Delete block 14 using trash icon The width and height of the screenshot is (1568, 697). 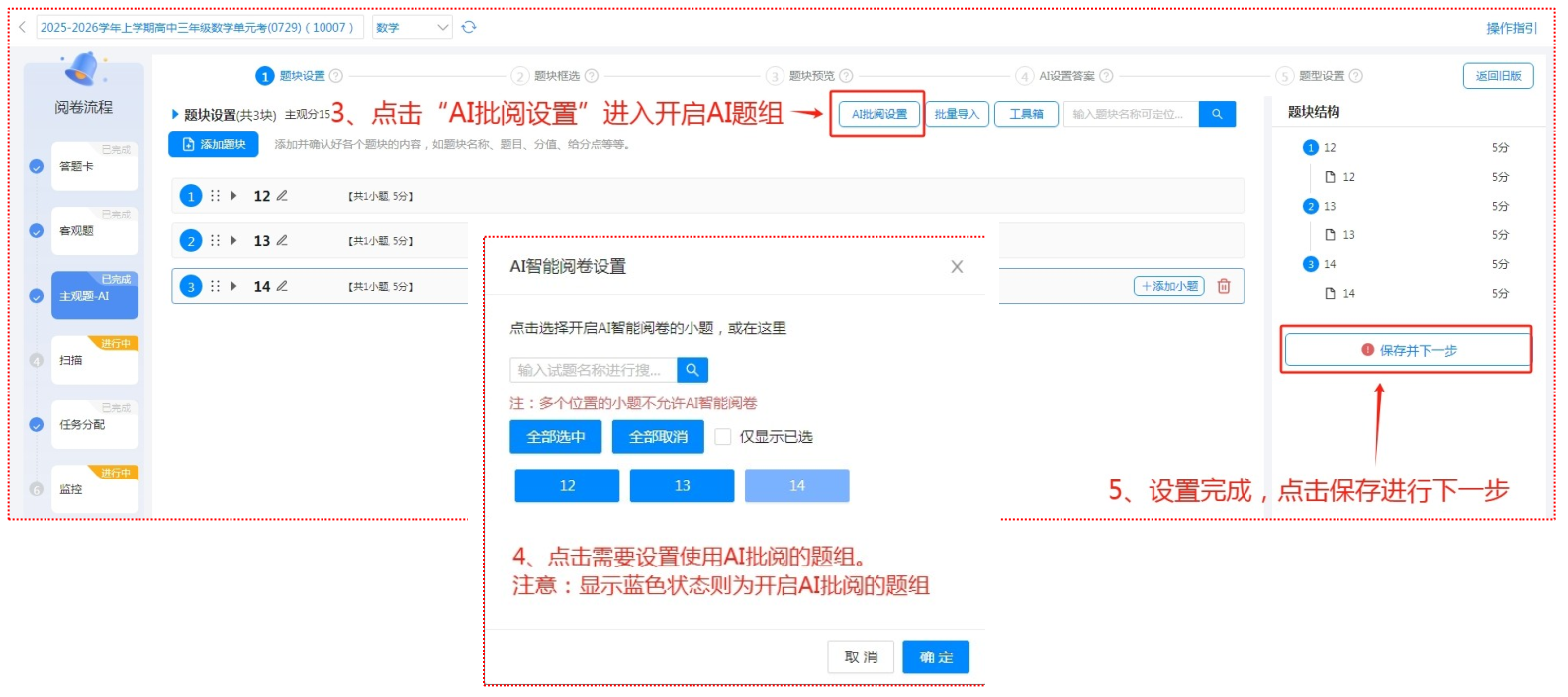coord(1224,286)
